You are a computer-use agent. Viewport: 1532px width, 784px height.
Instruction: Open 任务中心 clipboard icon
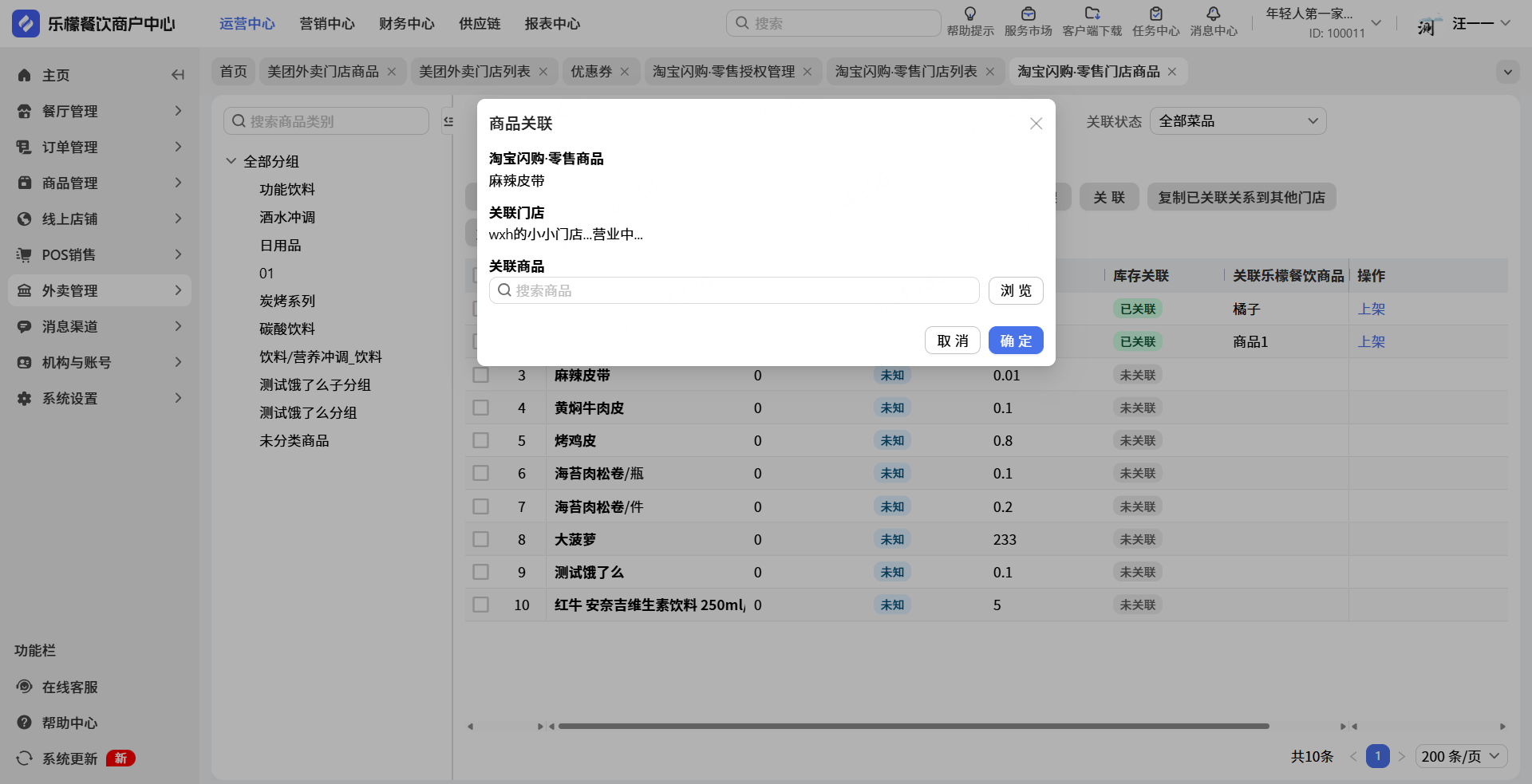pos(1155,14)
